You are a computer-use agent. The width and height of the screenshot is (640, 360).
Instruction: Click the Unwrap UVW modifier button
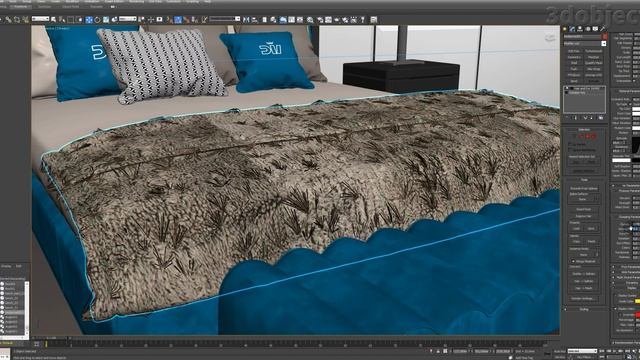point(593,75)
